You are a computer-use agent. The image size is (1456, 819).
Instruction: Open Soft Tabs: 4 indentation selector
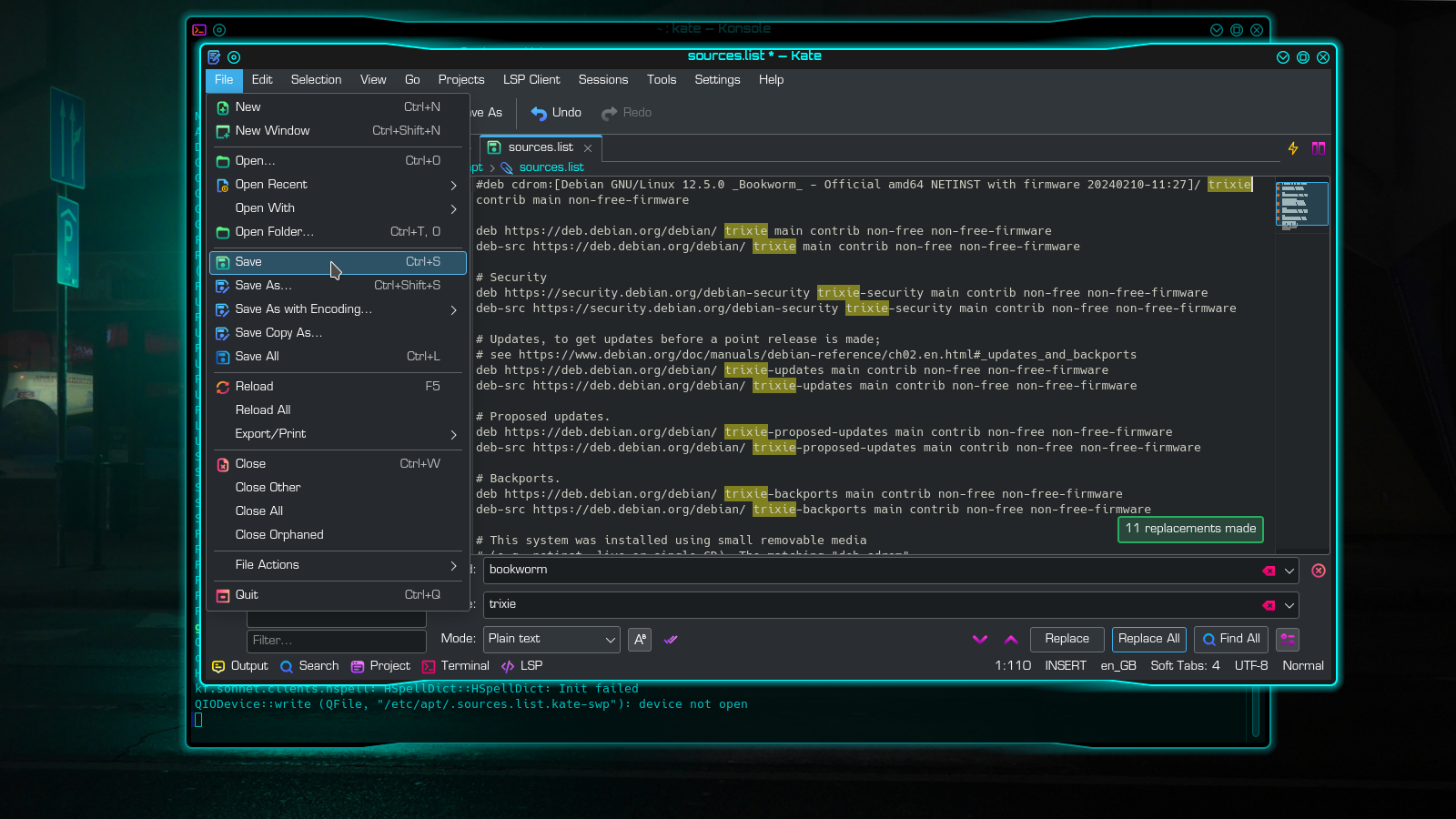(1185, 666)
